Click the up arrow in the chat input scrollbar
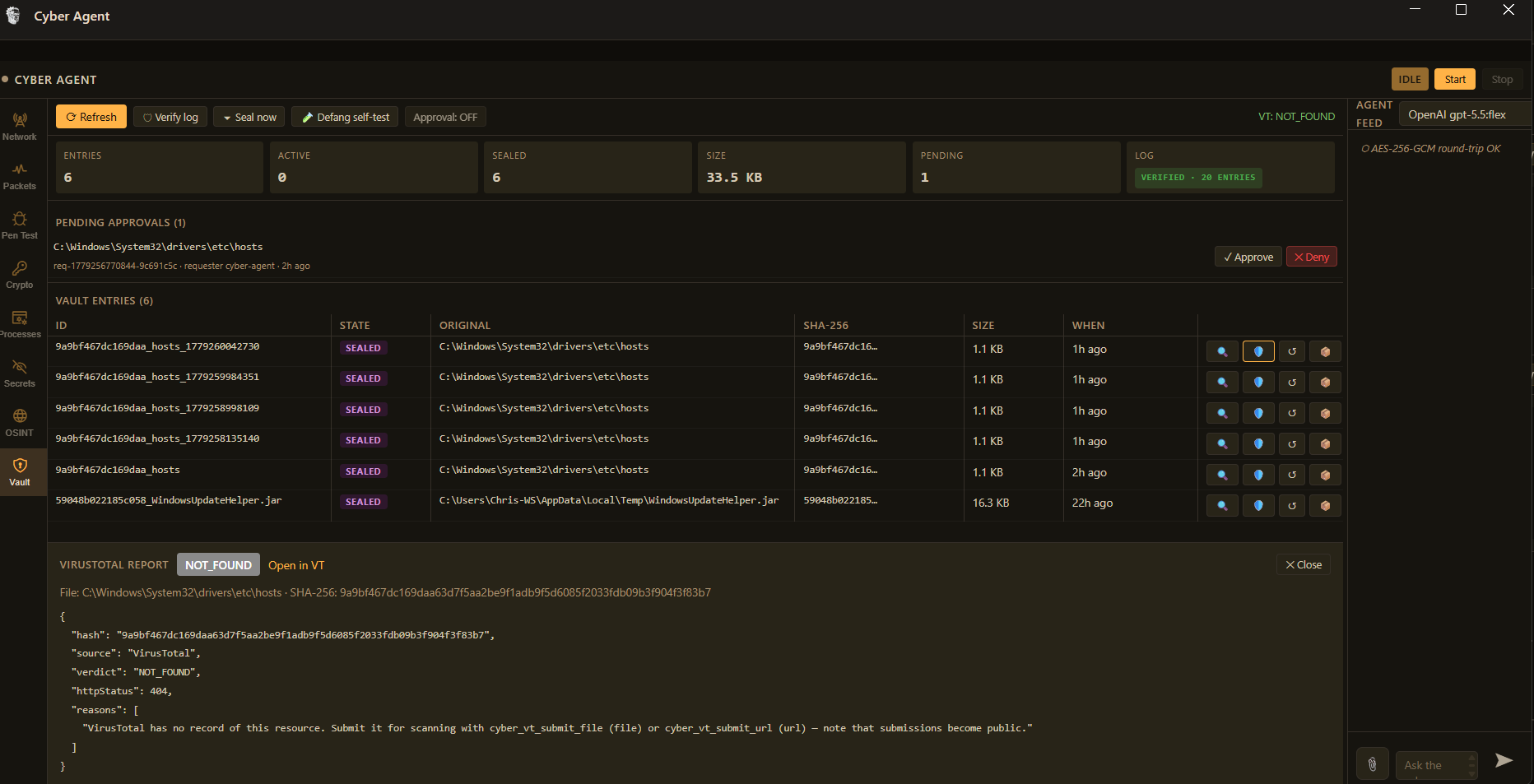The height and width of the screenshot is (784, 1534). (1471, 757)
